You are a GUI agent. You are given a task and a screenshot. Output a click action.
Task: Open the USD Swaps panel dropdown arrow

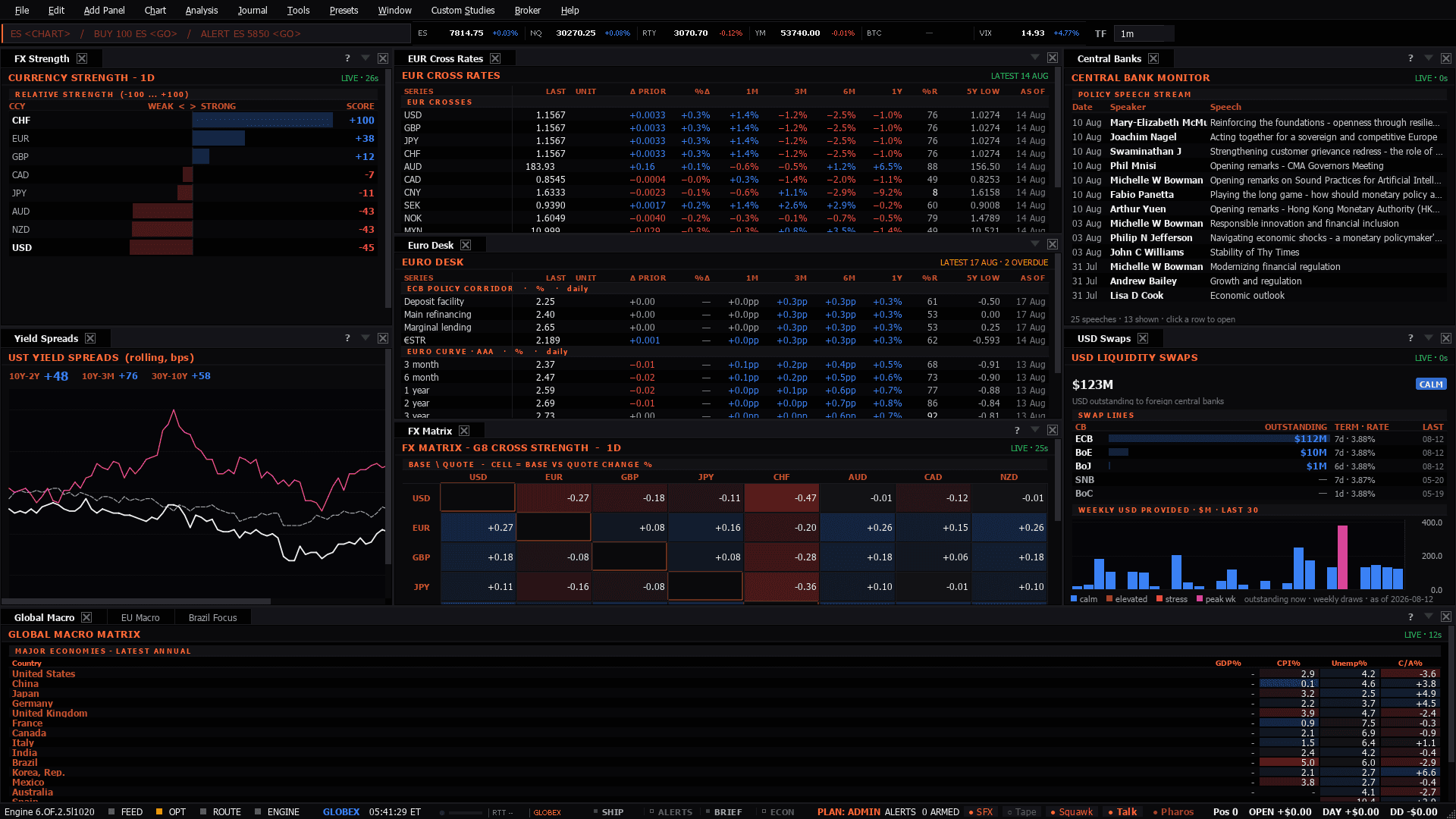coord(1429,338)
